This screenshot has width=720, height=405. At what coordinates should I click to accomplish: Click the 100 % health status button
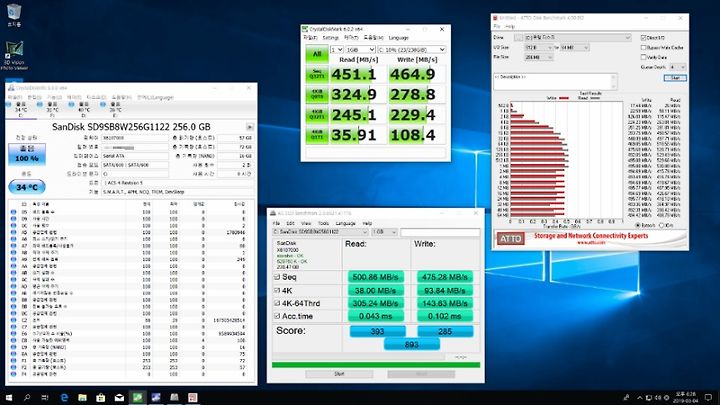(27, 154)
